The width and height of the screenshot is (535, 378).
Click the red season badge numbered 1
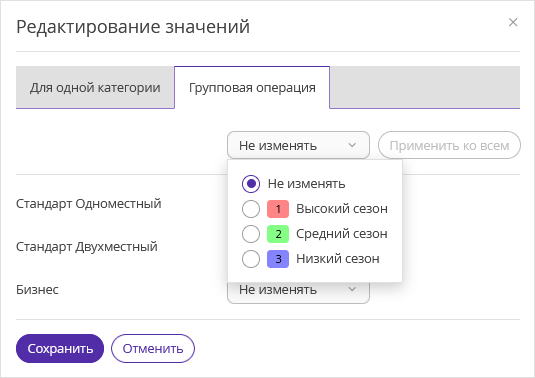point(278,209)
